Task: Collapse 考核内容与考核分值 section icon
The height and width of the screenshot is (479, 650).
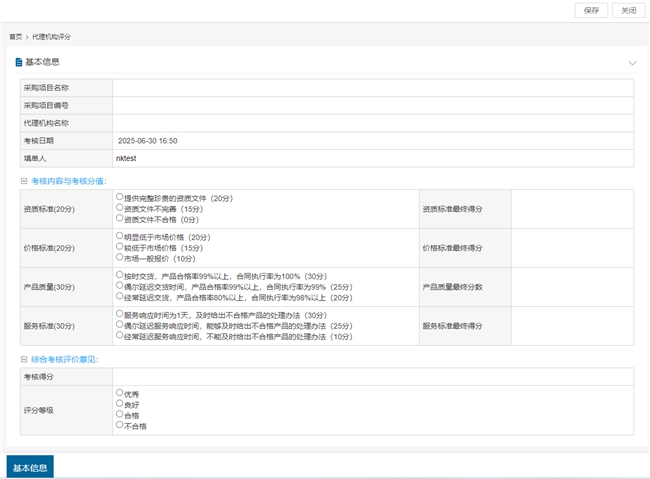Action: (x=24, y=181)
